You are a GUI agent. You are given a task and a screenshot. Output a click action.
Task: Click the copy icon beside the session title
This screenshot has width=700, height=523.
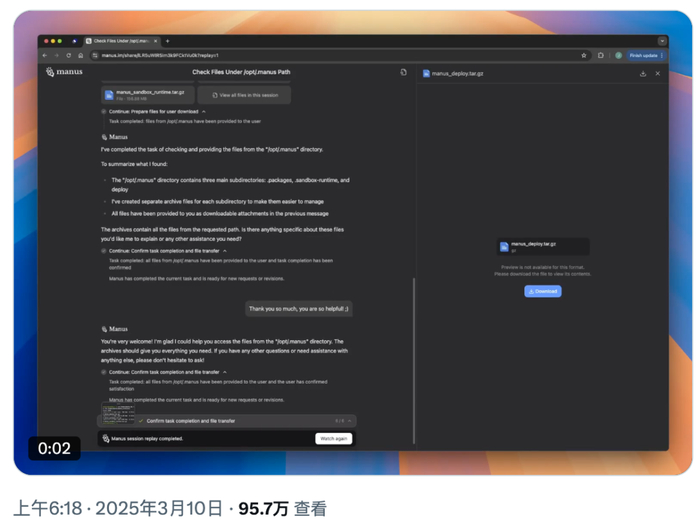pos(403,72)
